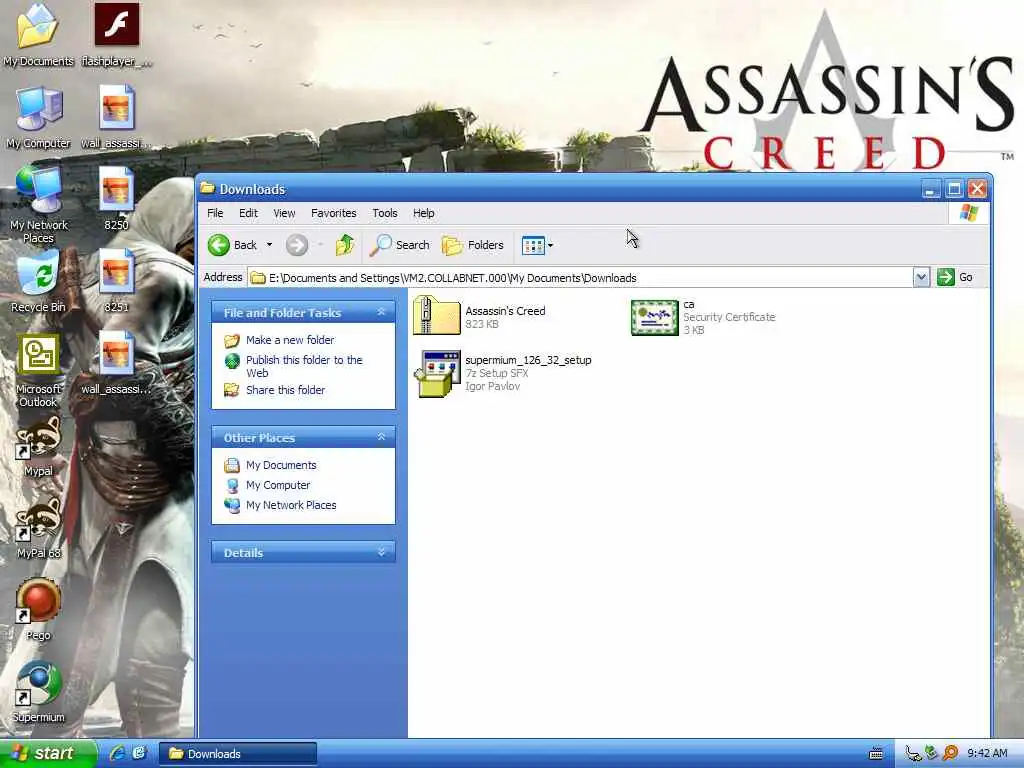Image resolution: width=1024 pixels, height=768 pixels.
Task: Go up one folder level icon
Action: tap(345, 246)
